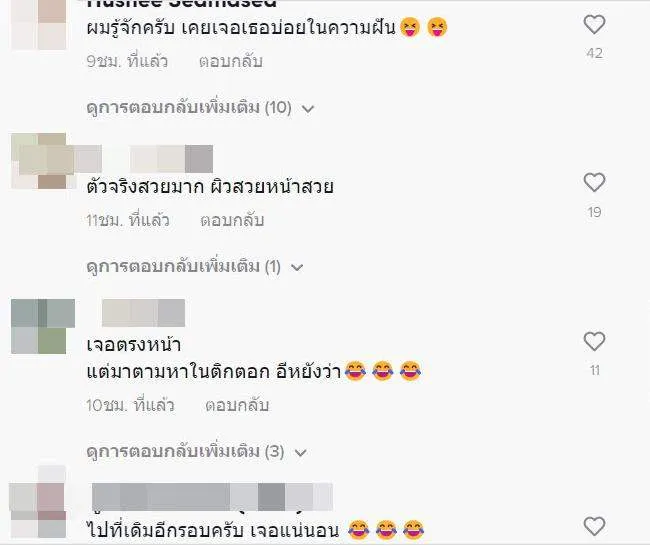
Task: Expand ดูการตอบกลับเพิ่มเติม (10) replies
Action: [x=200, y=108]
